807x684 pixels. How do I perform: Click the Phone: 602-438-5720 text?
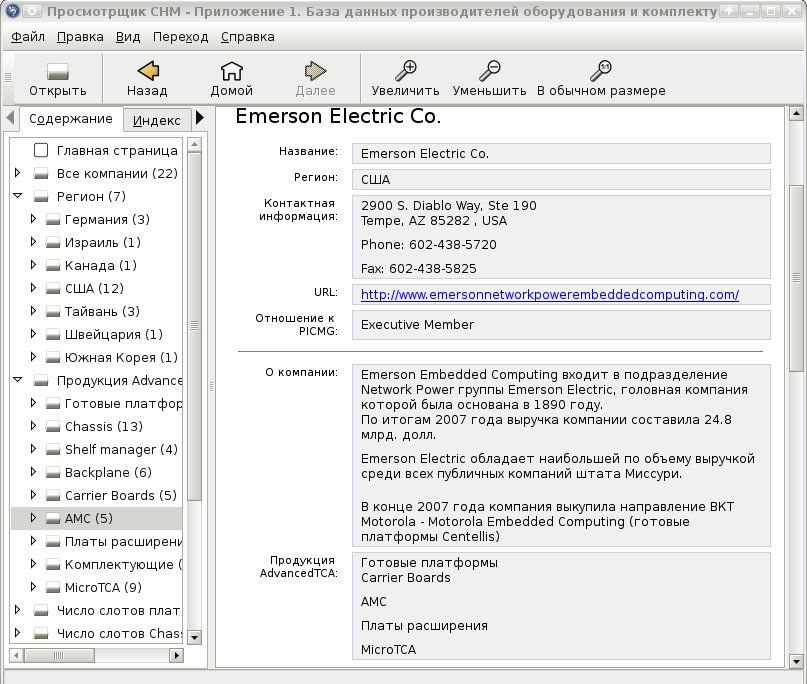point(429,244)
